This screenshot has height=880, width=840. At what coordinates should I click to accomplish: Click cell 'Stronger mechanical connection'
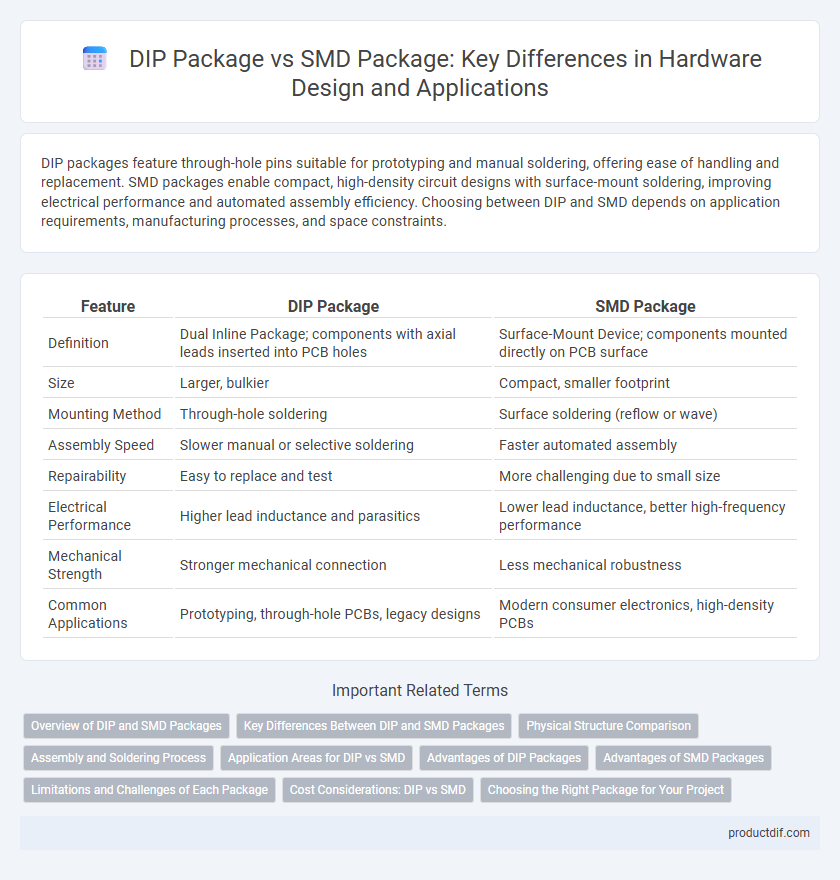click(x=283, y=565)
